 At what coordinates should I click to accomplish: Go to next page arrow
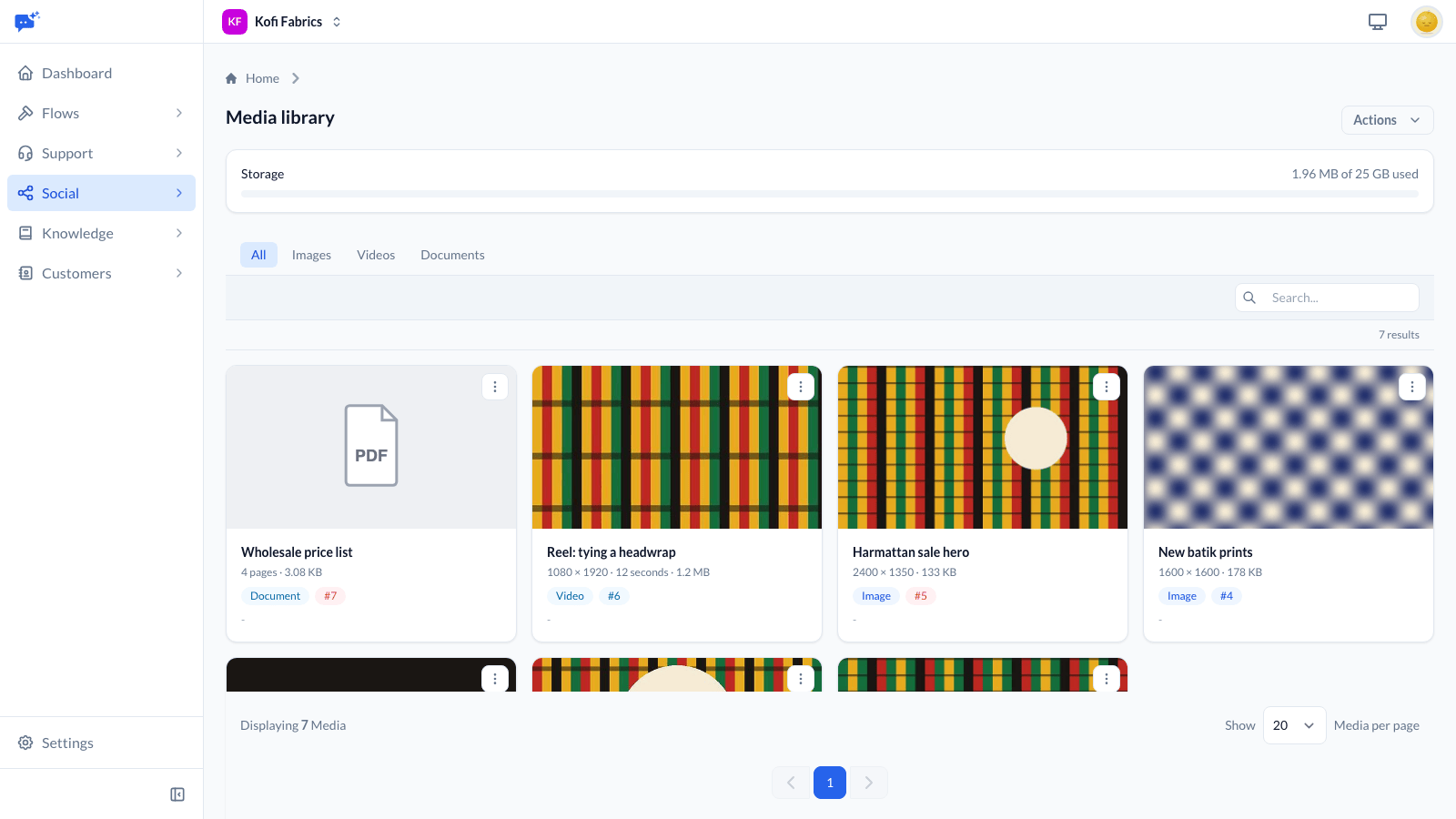pos(869,783)
